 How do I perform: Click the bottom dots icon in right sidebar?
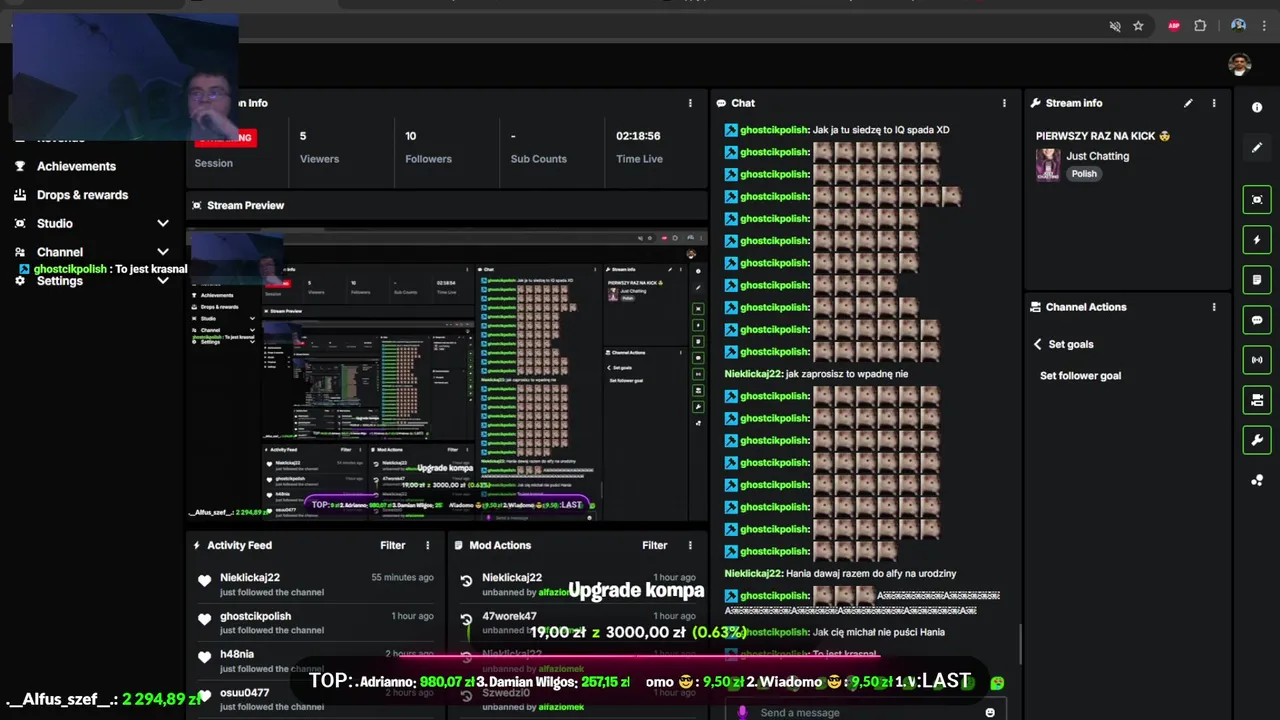click(x=1257, y=481)
